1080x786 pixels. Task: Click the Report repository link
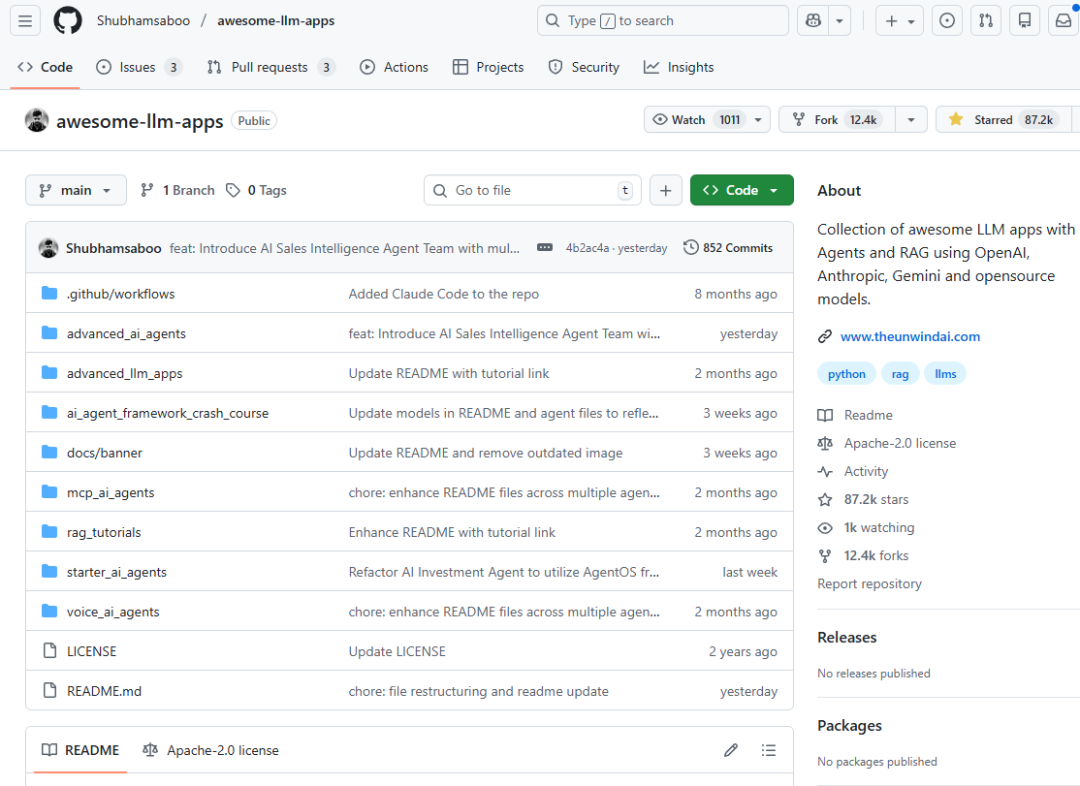click(869, 583)
